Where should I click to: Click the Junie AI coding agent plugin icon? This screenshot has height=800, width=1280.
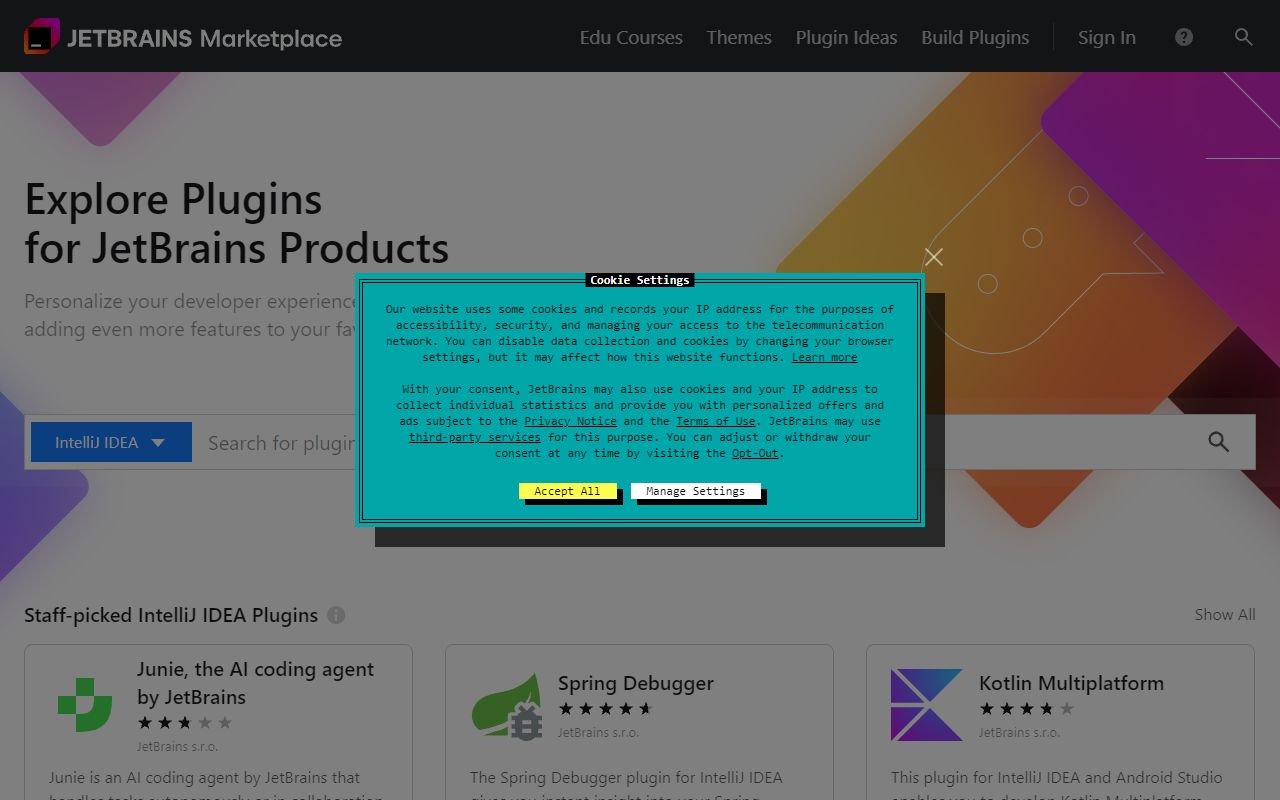85,705
